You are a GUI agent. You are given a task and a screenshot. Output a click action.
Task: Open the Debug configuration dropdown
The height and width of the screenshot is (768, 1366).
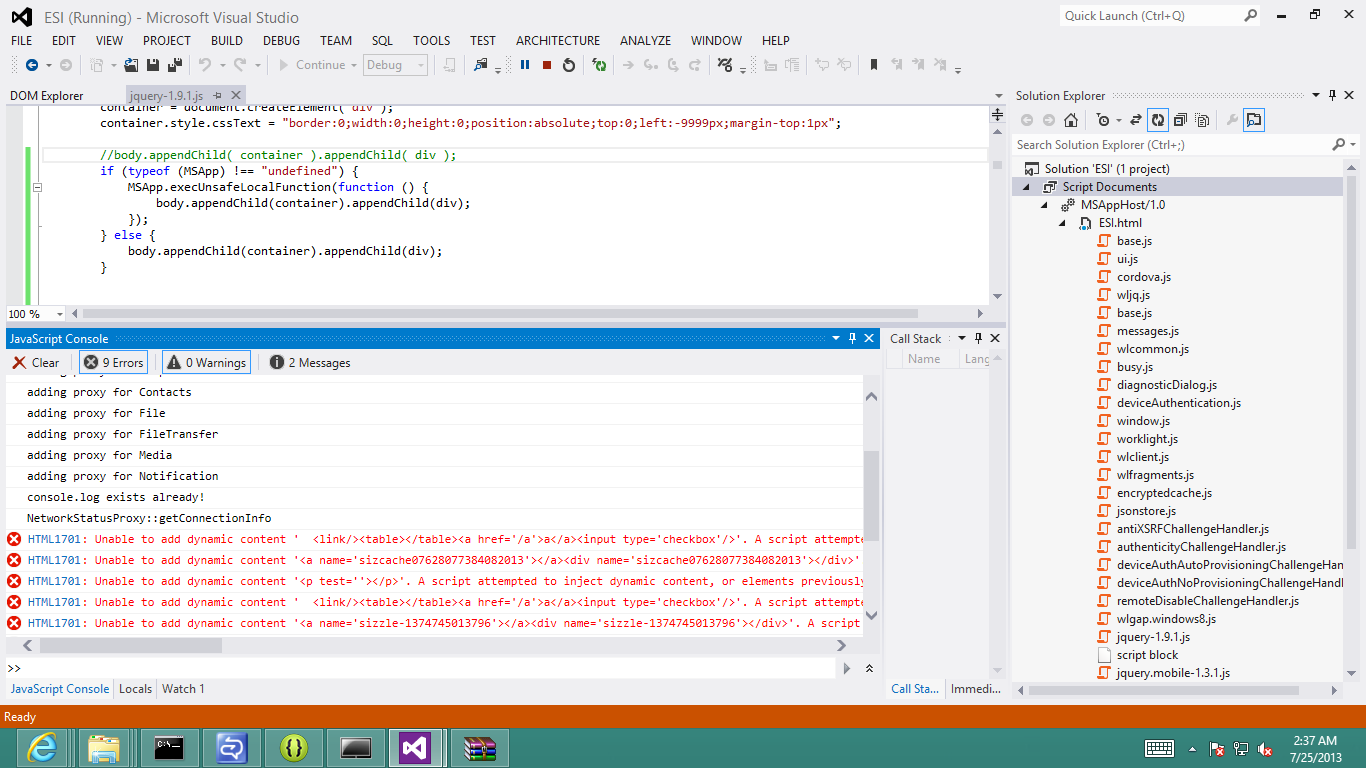pos(395,65)
